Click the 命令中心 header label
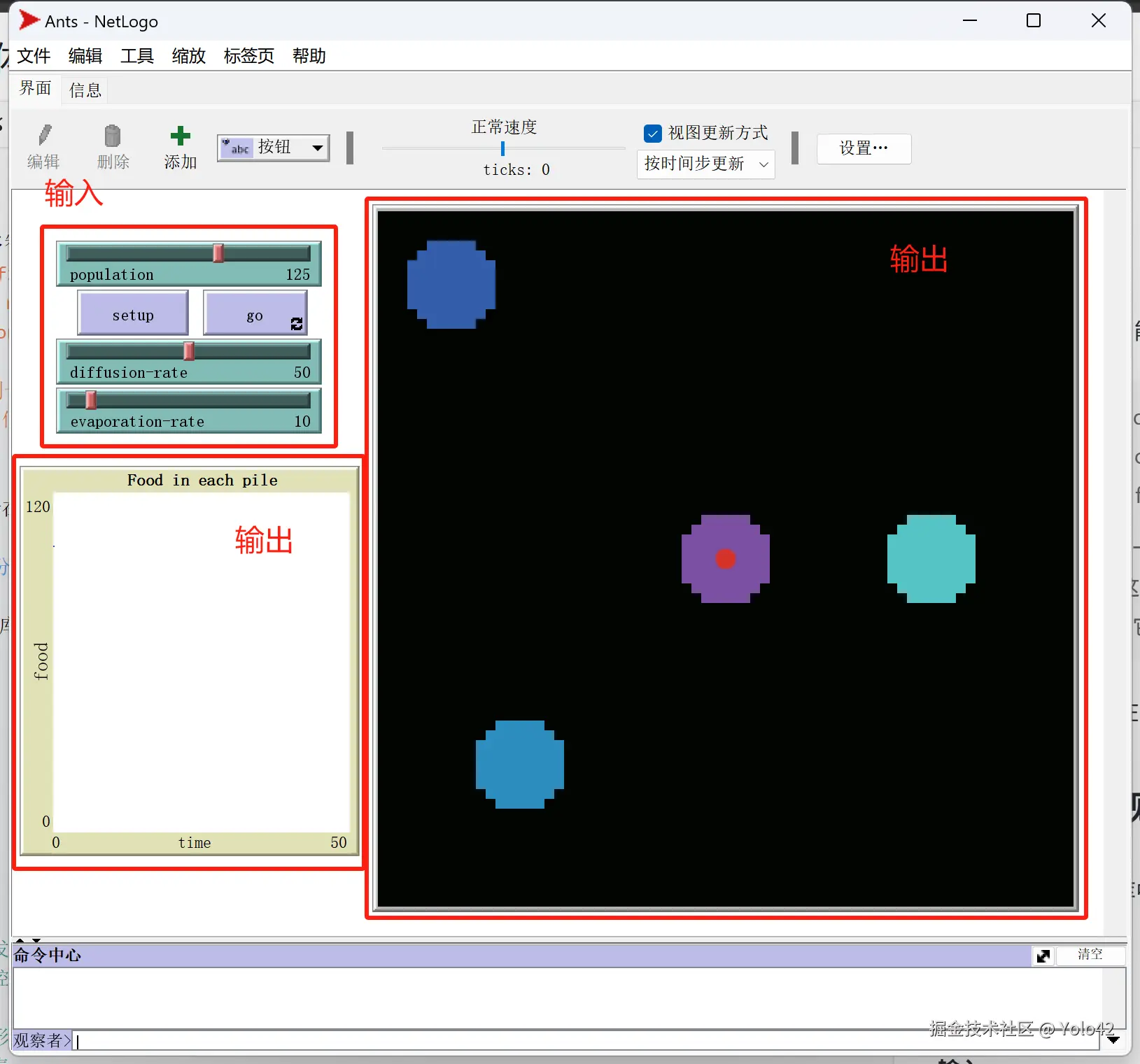 tap(48, 956)
